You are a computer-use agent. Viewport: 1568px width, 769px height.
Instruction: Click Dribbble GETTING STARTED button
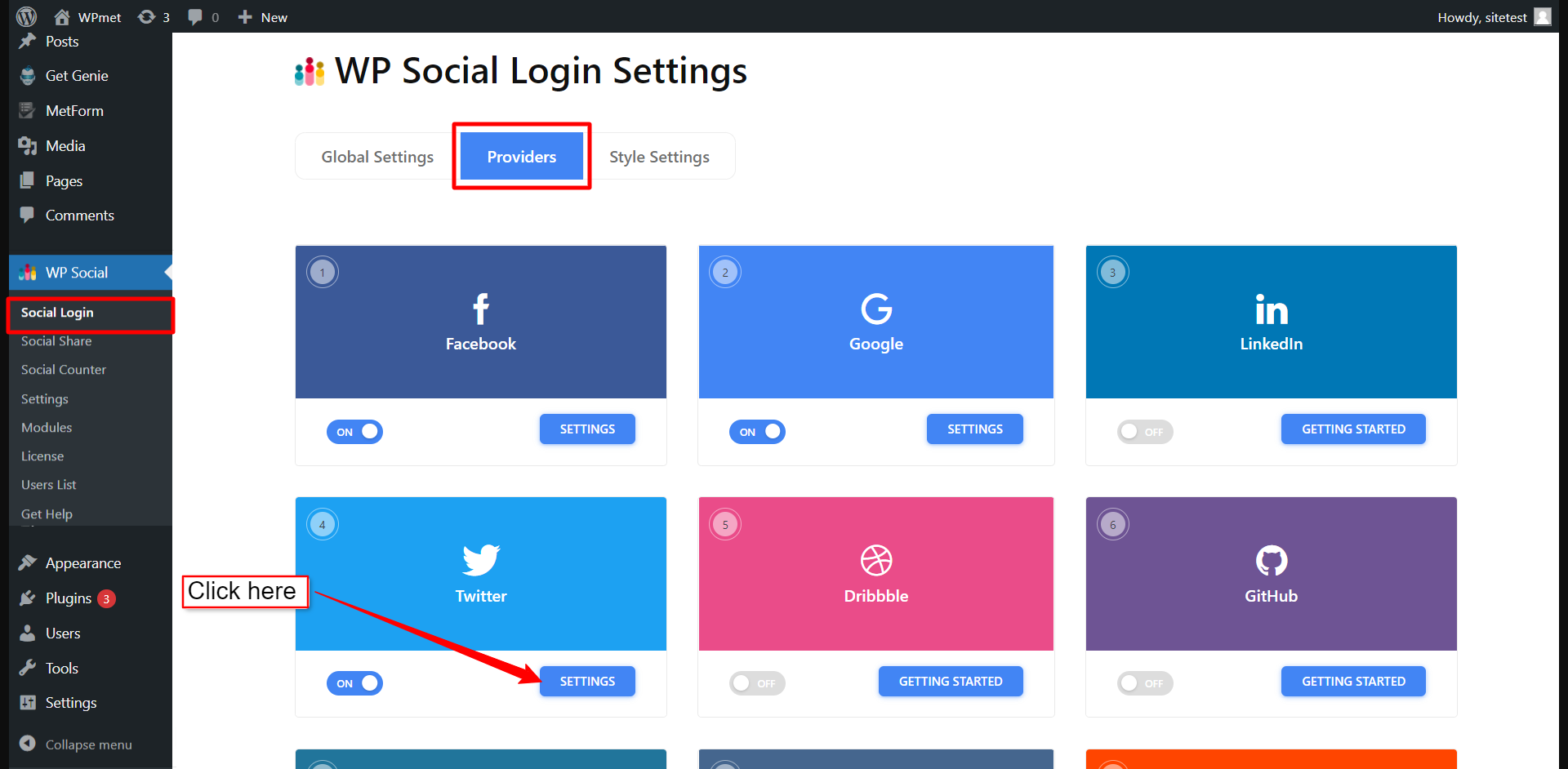[x=951, y=682]
